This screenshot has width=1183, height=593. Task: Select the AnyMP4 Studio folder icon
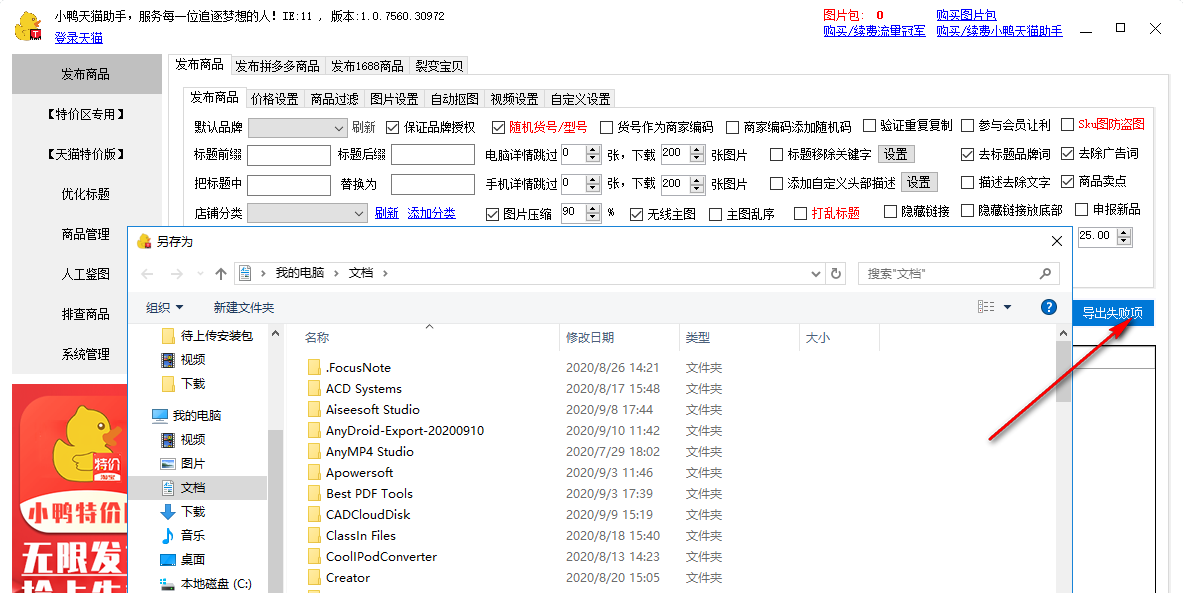tap(315, 453)
